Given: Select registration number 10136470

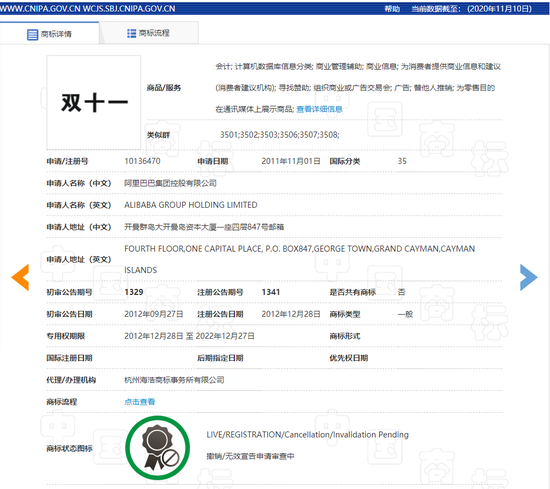Looking at the screenshot, I should click(142, 161).
